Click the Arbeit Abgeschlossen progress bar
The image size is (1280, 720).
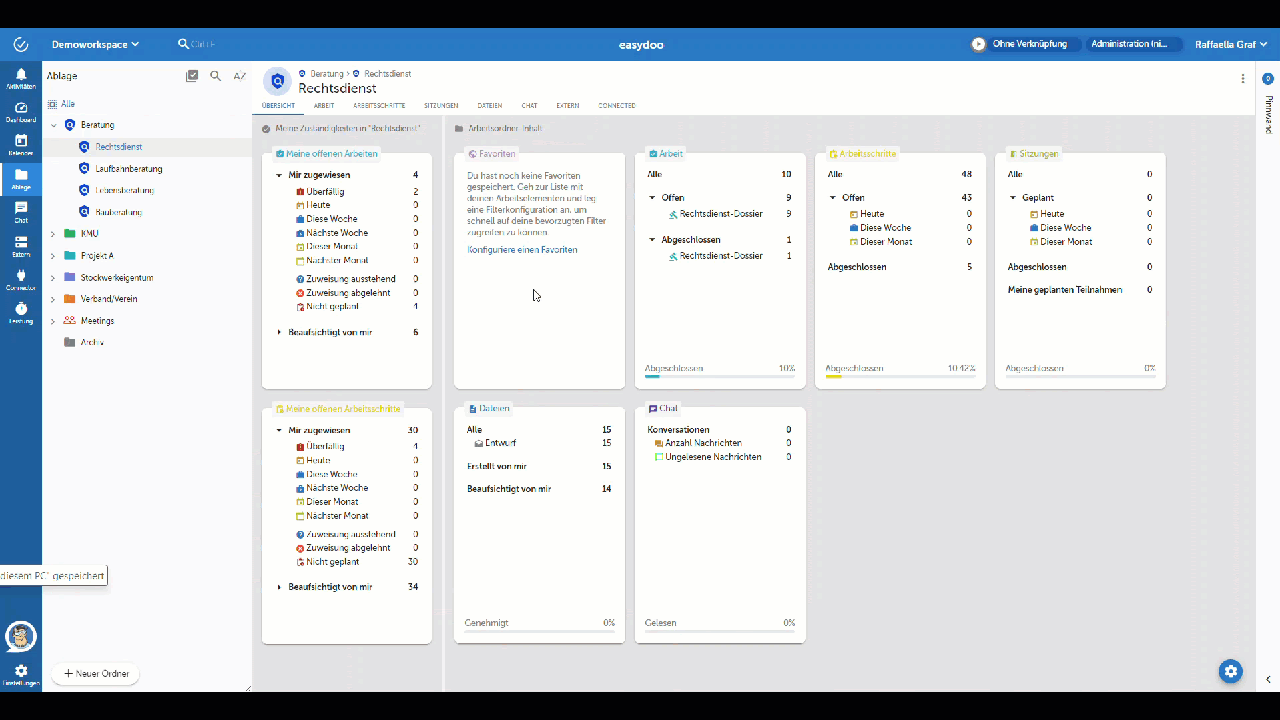tap(720, 377)
